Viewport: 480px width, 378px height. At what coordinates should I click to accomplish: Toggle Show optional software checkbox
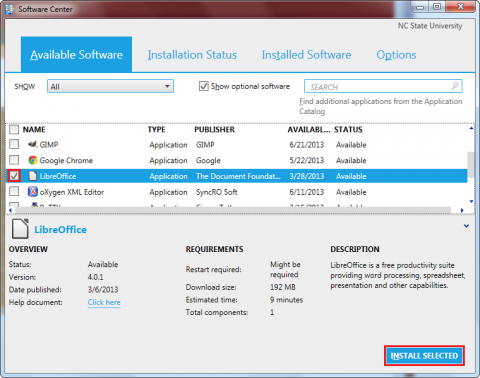[203, 86]
